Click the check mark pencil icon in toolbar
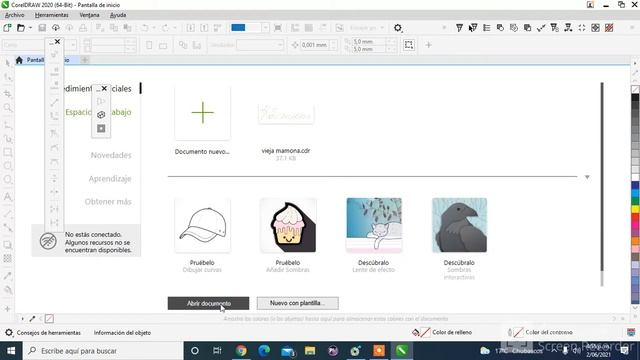 tap(541, 28)
